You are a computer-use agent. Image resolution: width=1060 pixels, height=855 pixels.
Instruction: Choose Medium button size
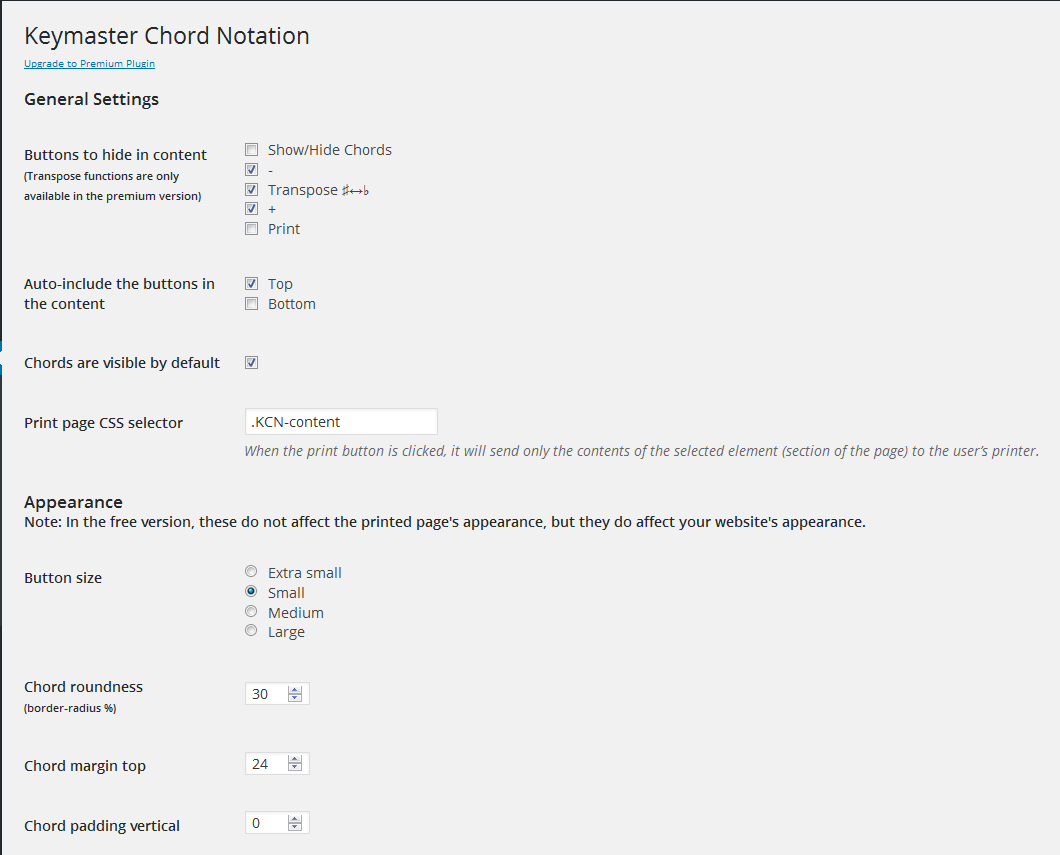[x=251, y=612]
